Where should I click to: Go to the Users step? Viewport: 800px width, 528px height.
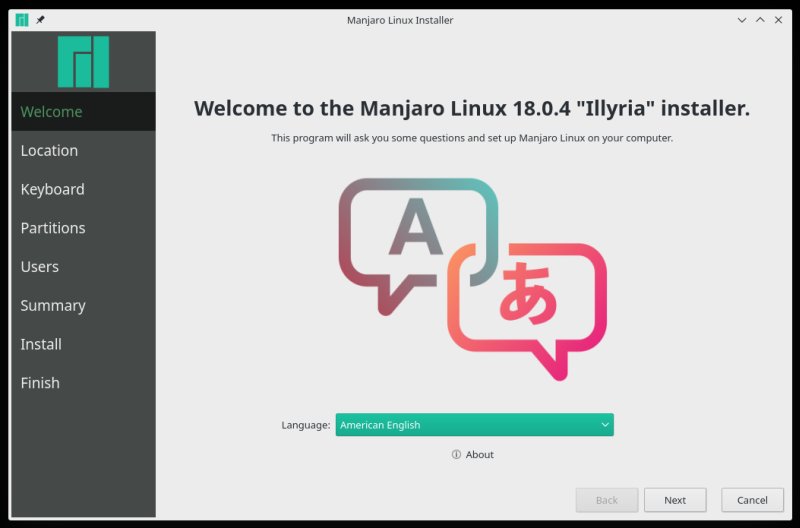pyautogui.click(x=83, y=267)
